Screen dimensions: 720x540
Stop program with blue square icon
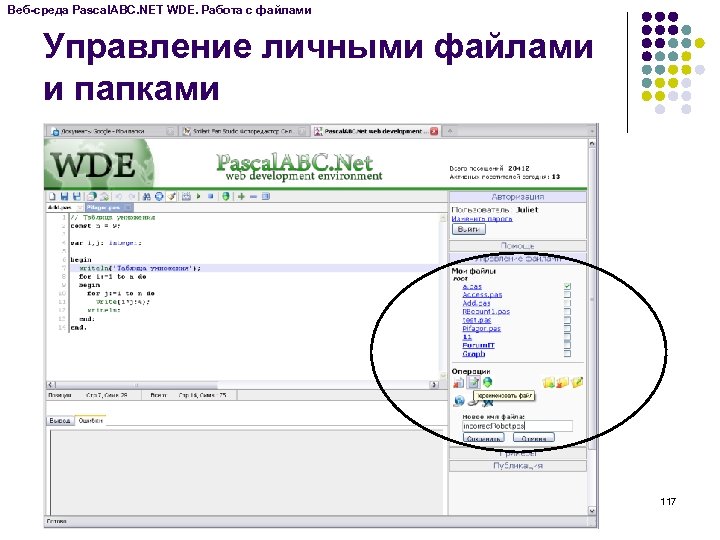click(x=211, y=196)
